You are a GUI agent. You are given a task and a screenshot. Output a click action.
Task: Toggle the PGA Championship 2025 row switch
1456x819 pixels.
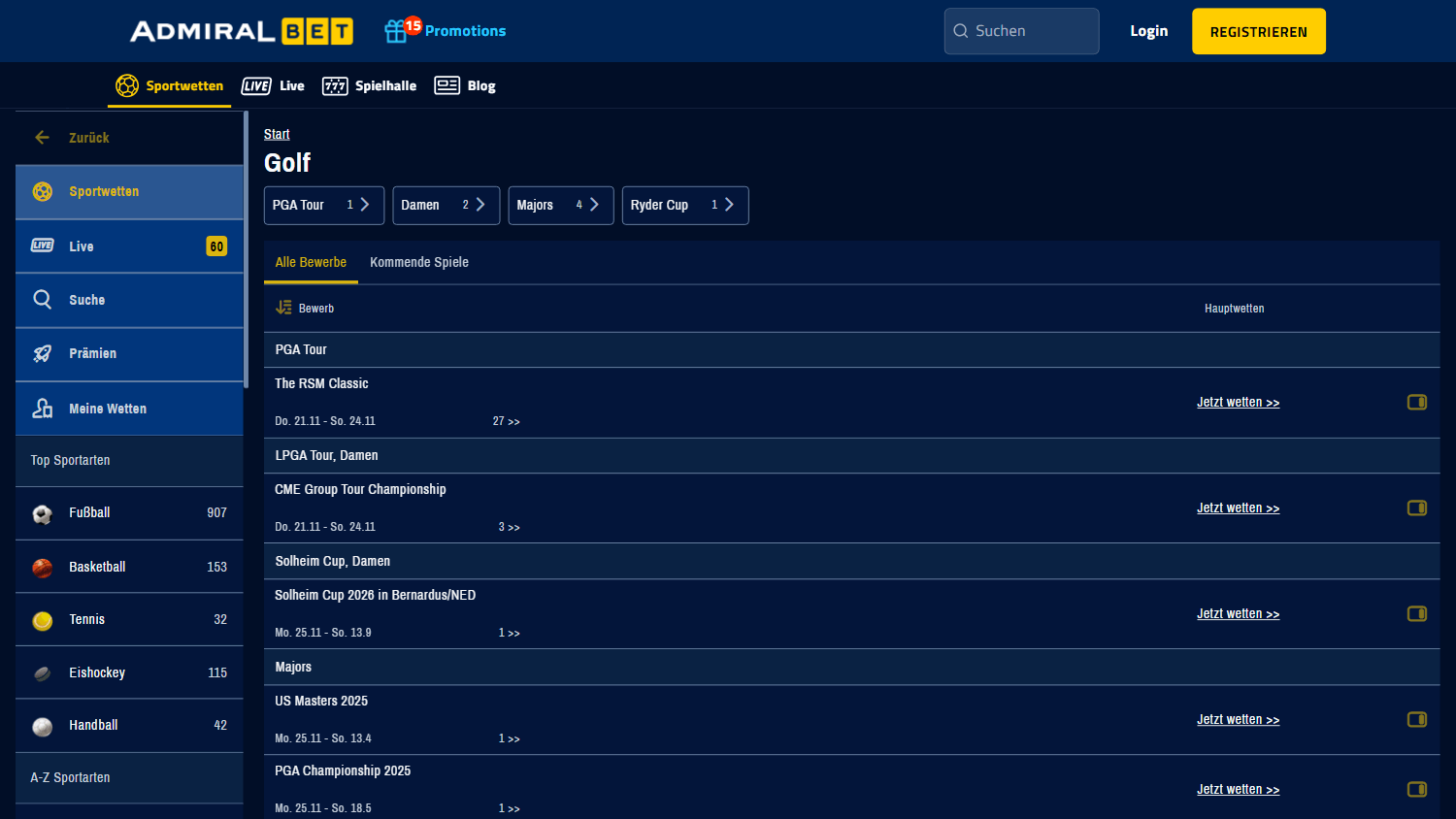(1417, 789)
